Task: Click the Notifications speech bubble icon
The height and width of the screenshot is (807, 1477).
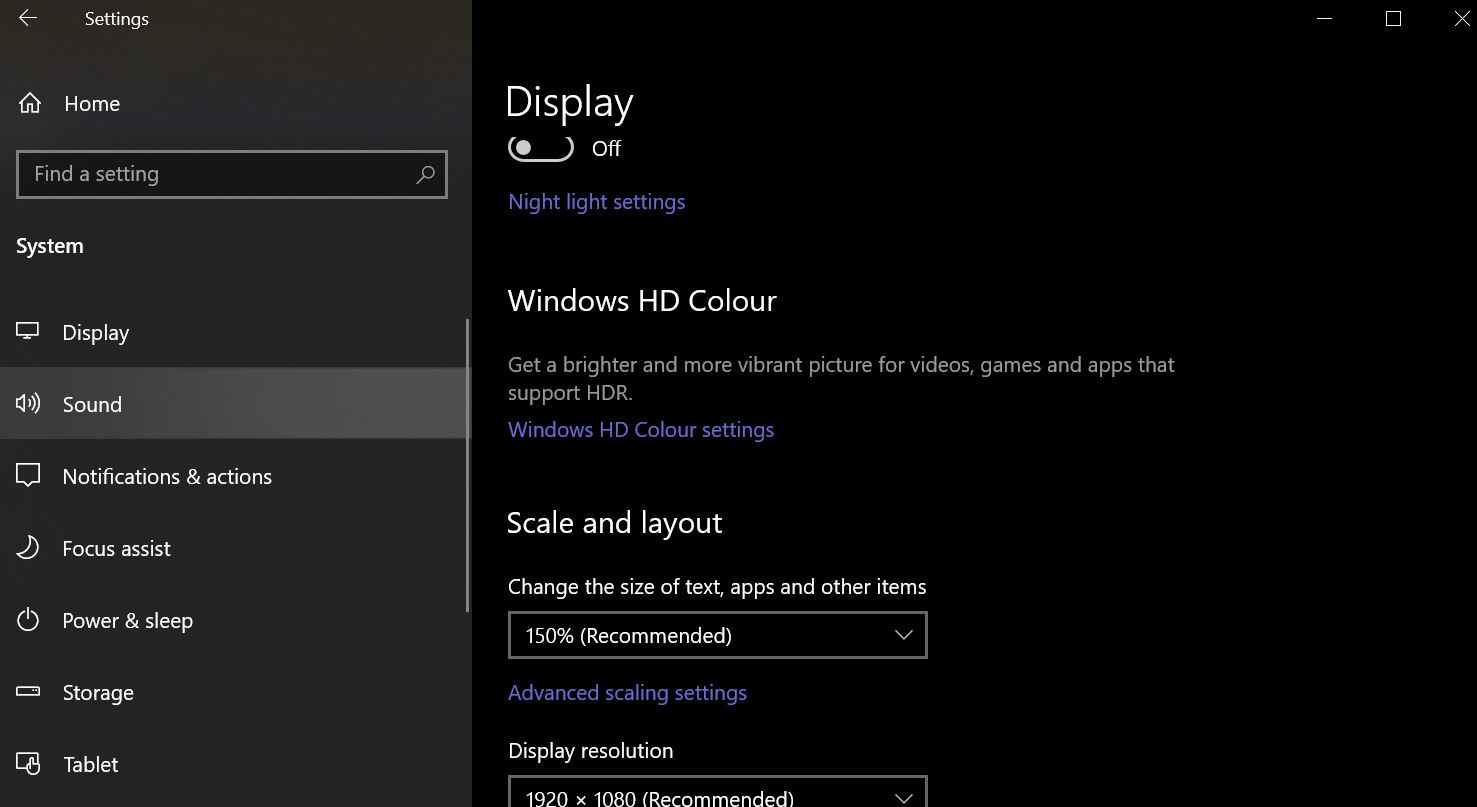Action: tap(28, 475)
